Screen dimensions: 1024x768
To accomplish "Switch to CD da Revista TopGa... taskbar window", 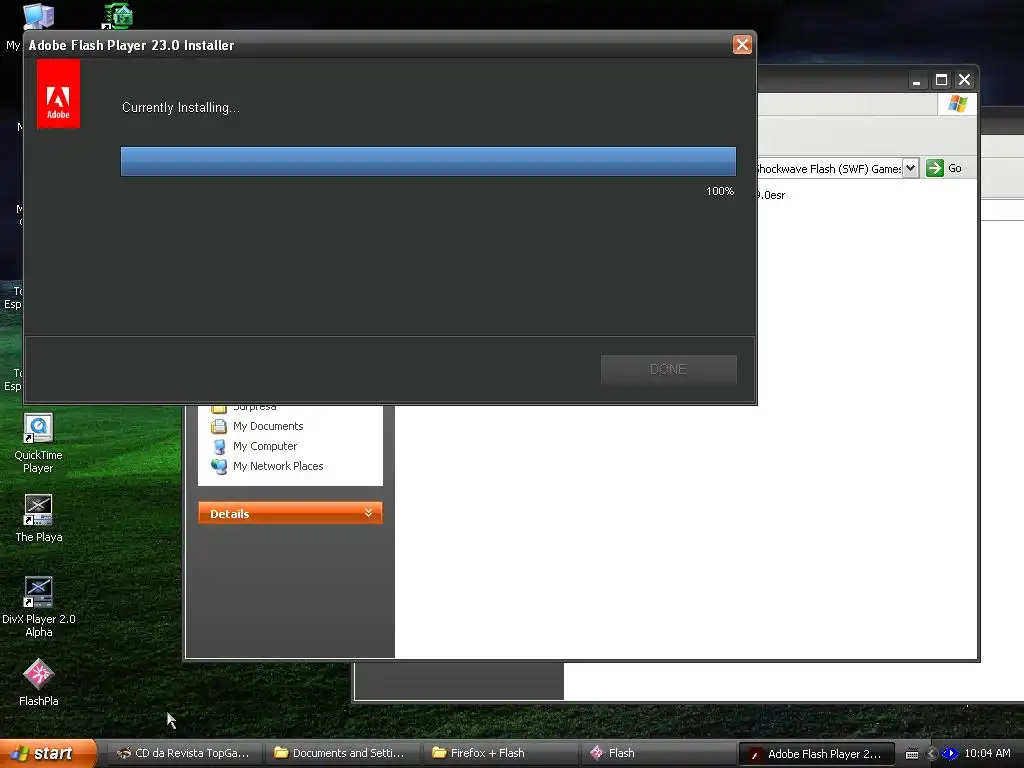I will [x=184, y=754].
